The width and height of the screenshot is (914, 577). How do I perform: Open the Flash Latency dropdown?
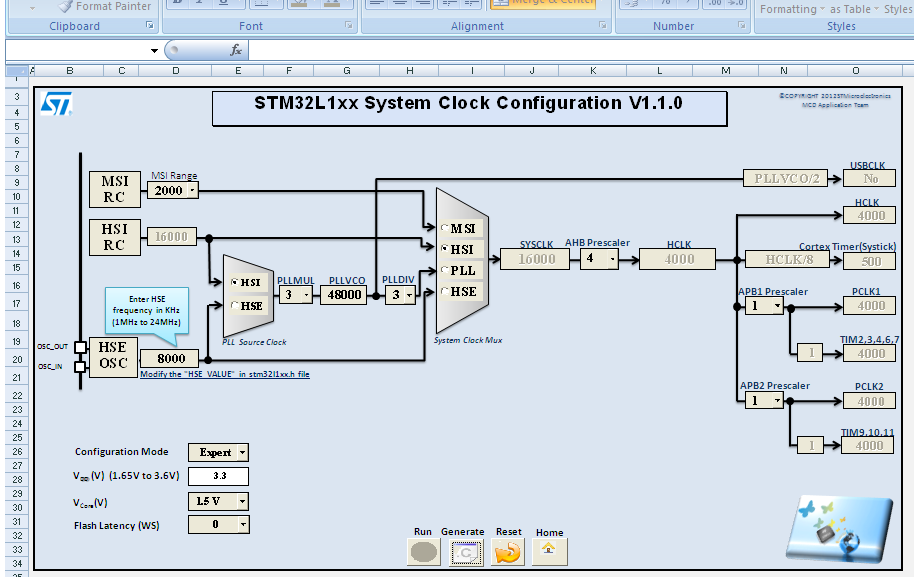[242, 525]
